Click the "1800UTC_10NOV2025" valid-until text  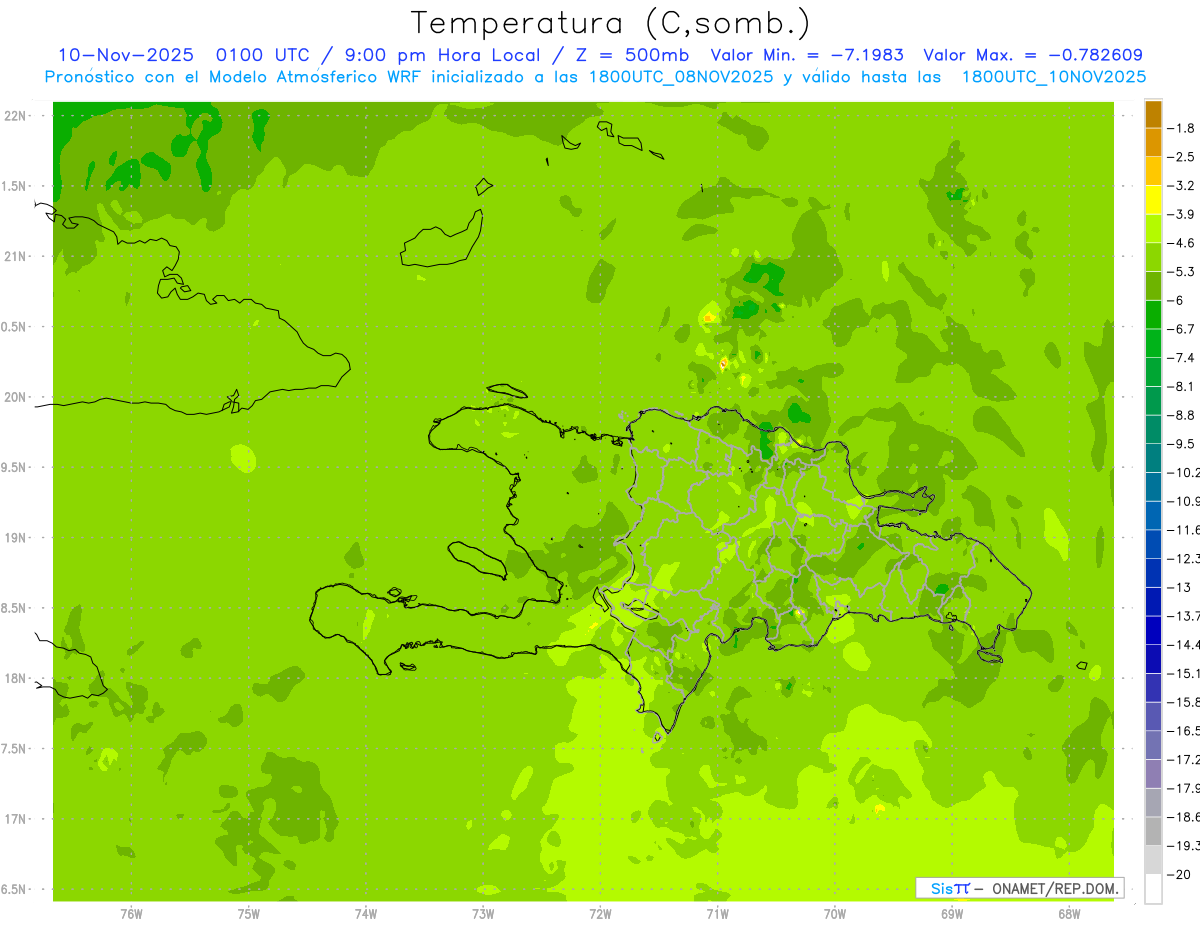[1054, 77]
